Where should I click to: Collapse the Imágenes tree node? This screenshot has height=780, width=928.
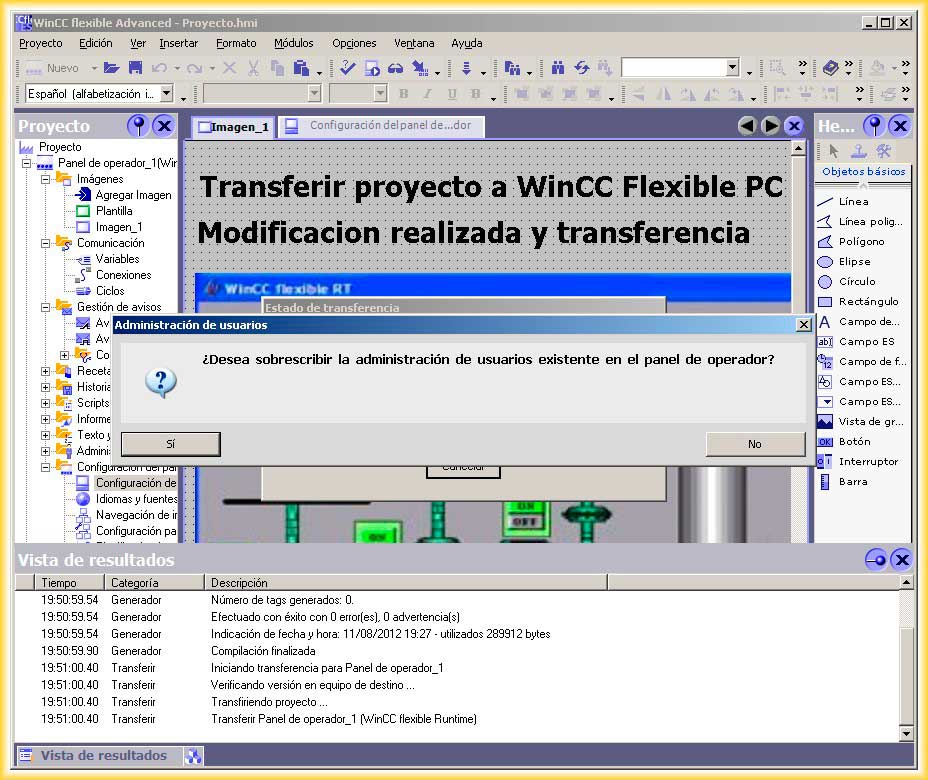point(46,179)
